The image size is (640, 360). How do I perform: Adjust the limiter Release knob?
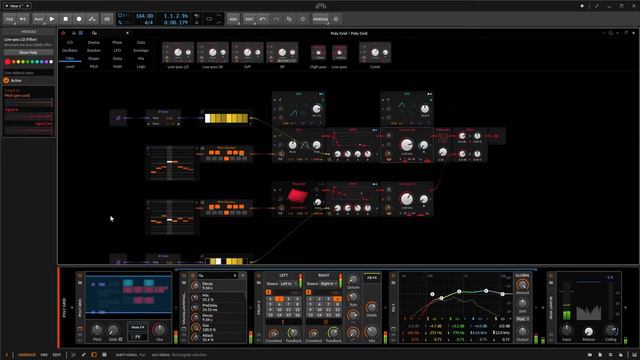[589, 331]
